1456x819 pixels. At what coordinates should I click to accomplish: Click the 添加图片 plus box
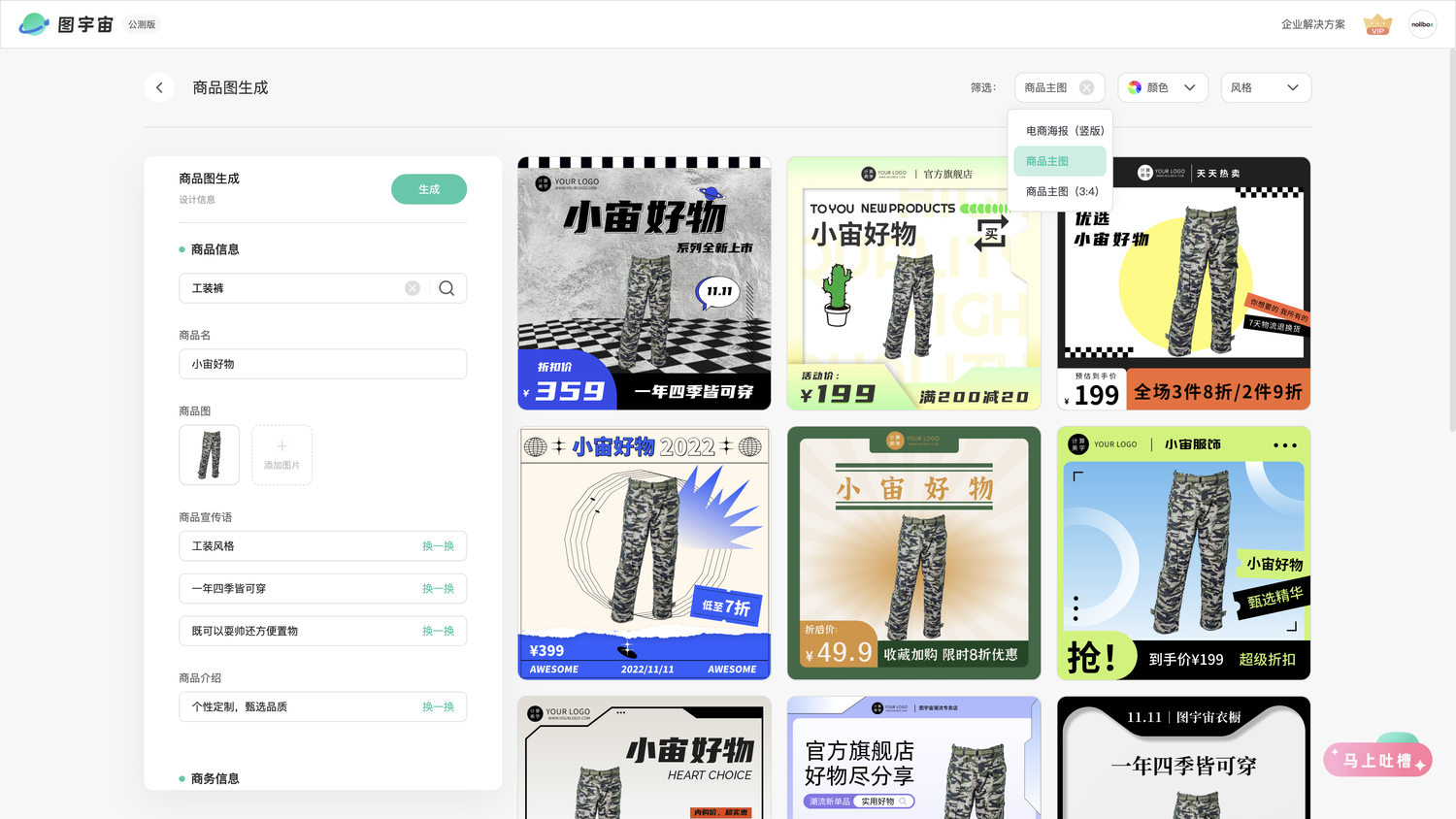(281, 455)
